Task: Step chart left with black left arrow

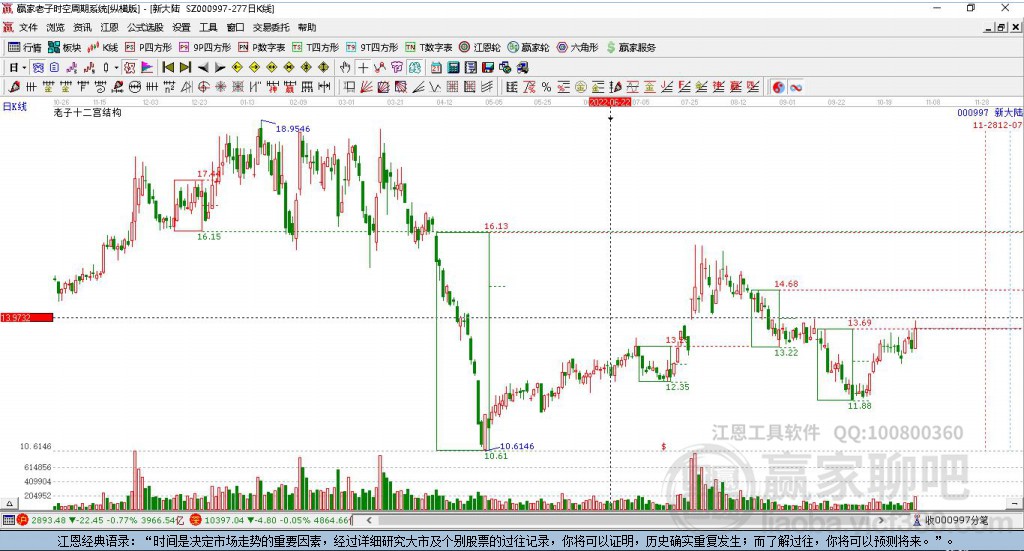Action: 202,67
